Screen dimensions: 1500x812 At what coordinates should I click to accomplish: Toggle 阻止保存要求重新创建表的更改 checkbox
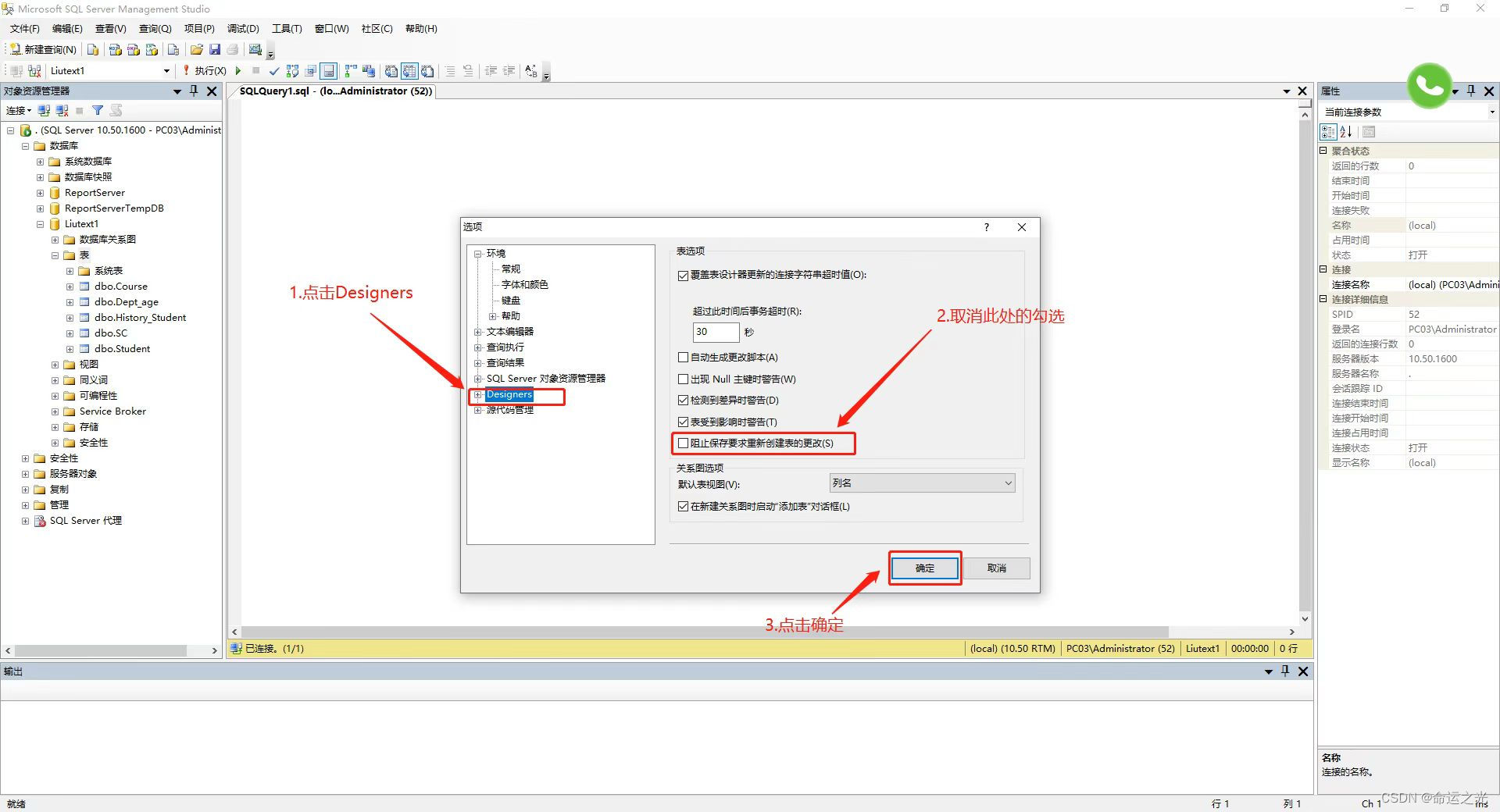[684, 443]
